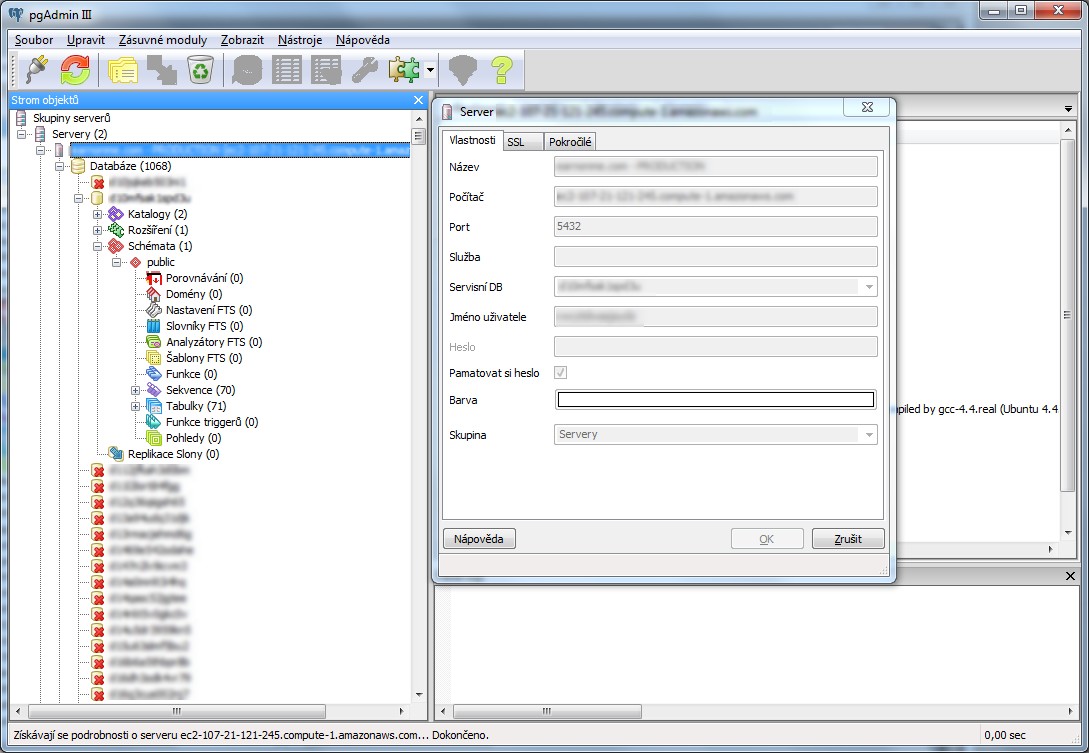Click the recycle bin drop object icon
The height and width of the screenshot is (753, 1089).
click(201, 69)
